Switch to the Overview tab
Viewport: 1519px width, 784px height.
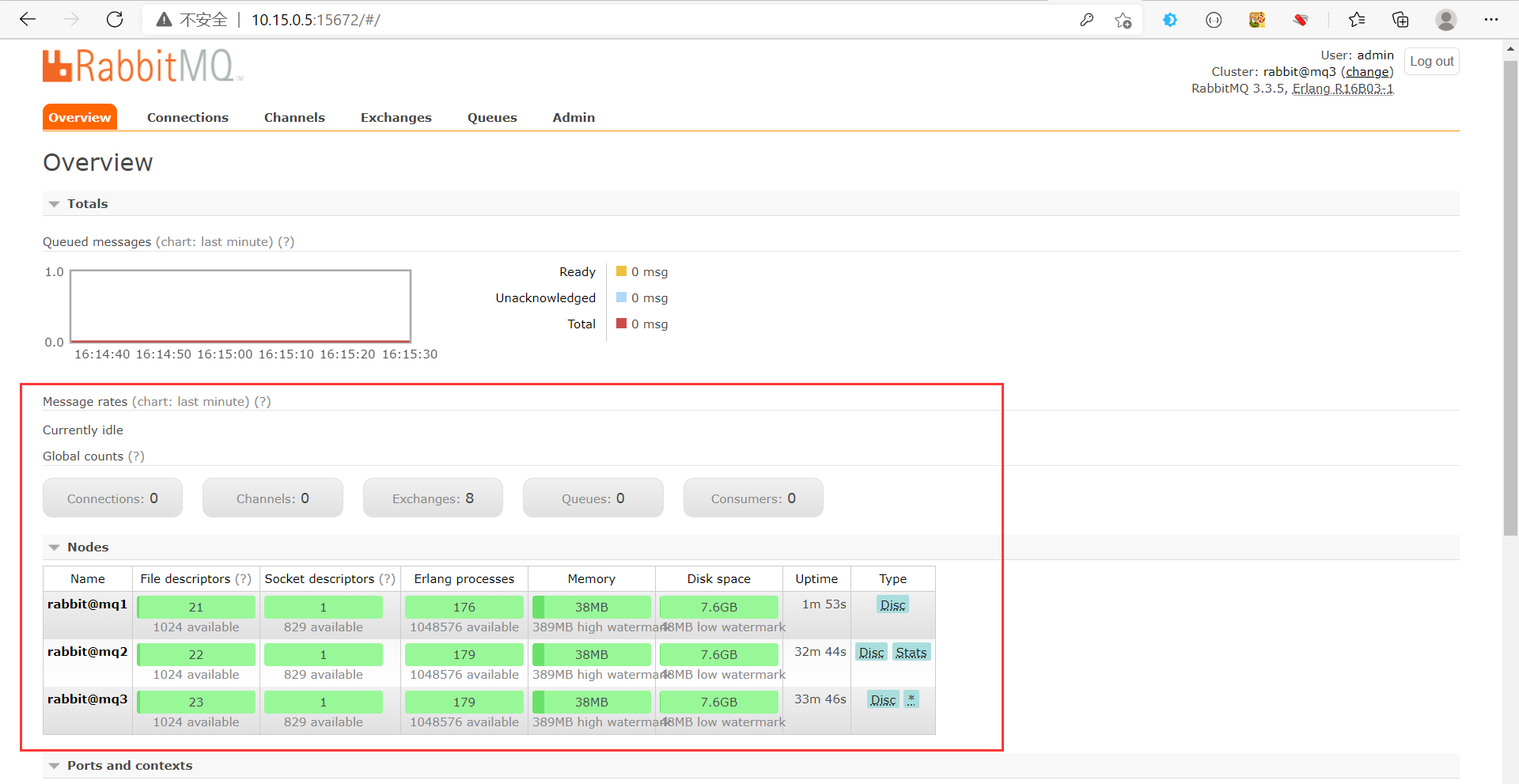pyautogui.click(x=80, y=117)
